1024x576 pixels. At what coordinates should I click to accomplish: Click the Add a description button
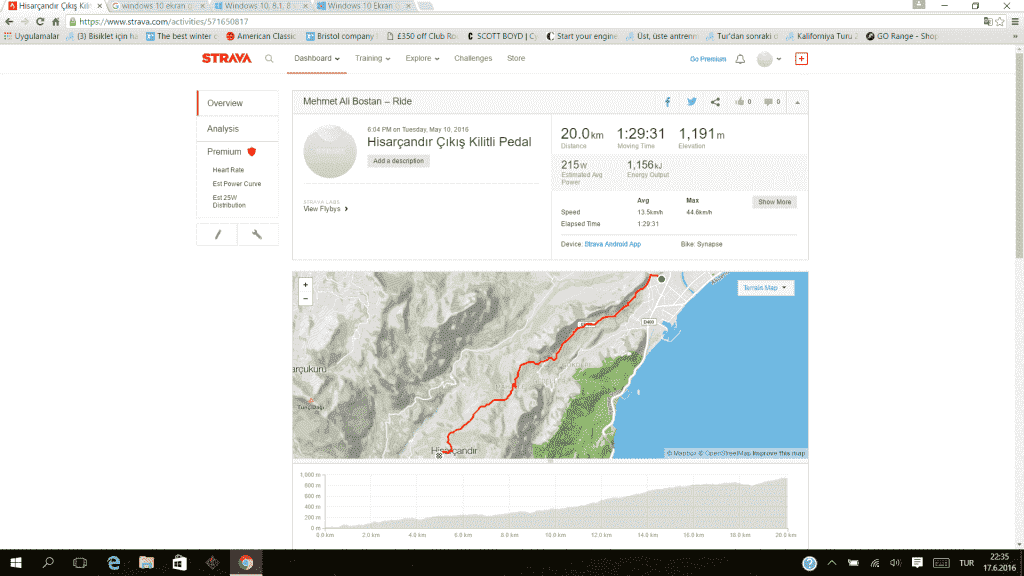(398, 161)
